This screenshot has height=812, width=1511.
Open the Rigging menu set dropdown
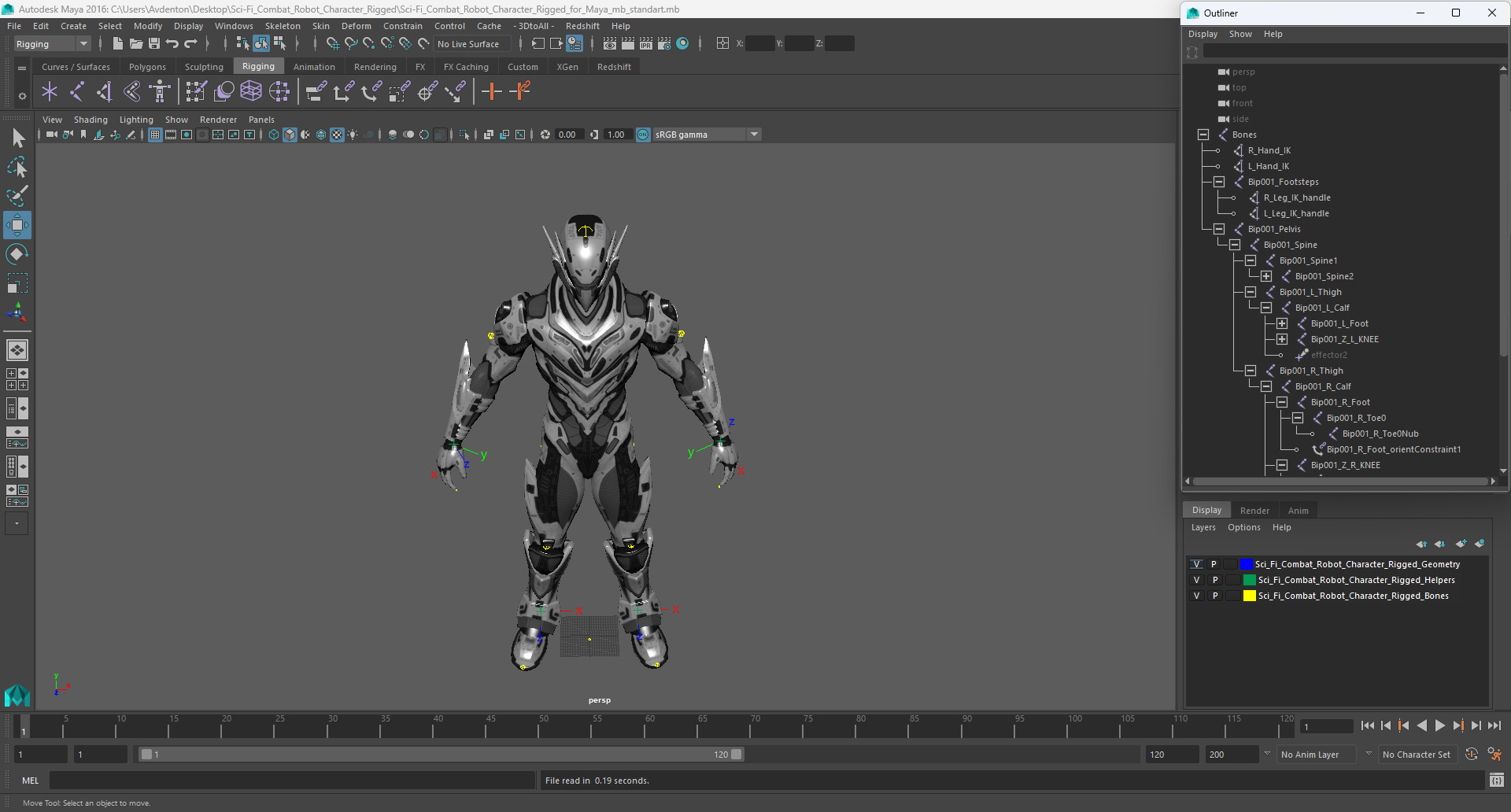[52, 44]
